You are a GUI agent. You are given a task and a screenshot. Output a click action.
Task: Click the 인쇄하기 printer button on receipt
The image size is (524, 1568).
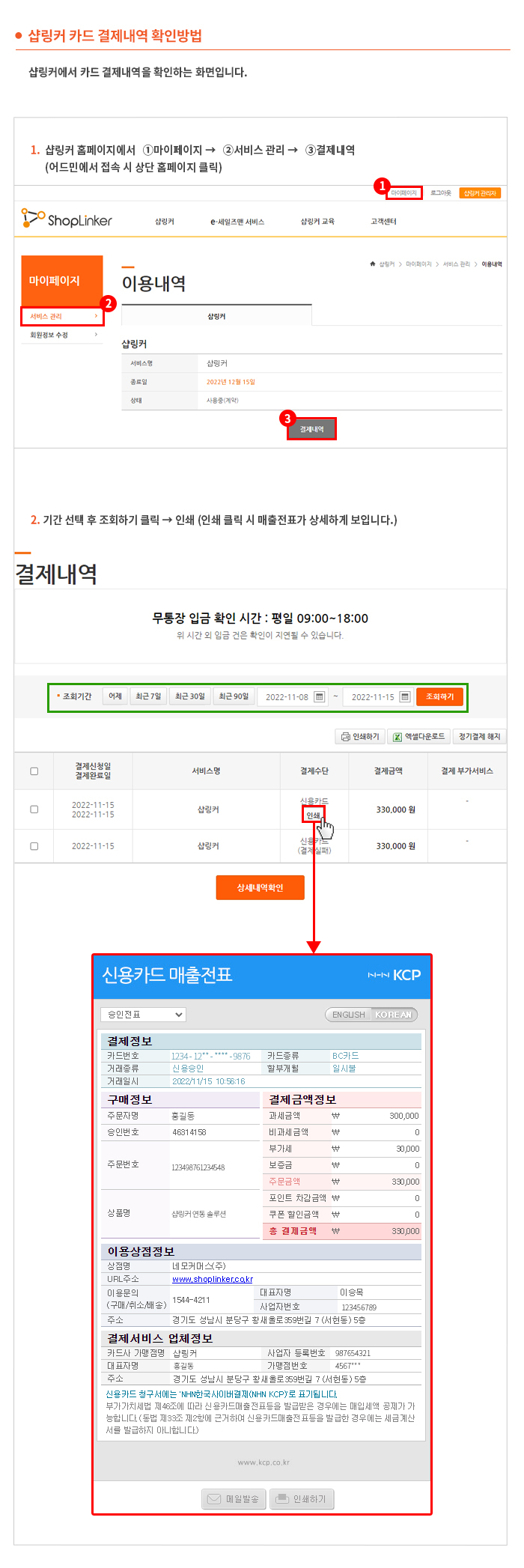tap(301, 1498)
